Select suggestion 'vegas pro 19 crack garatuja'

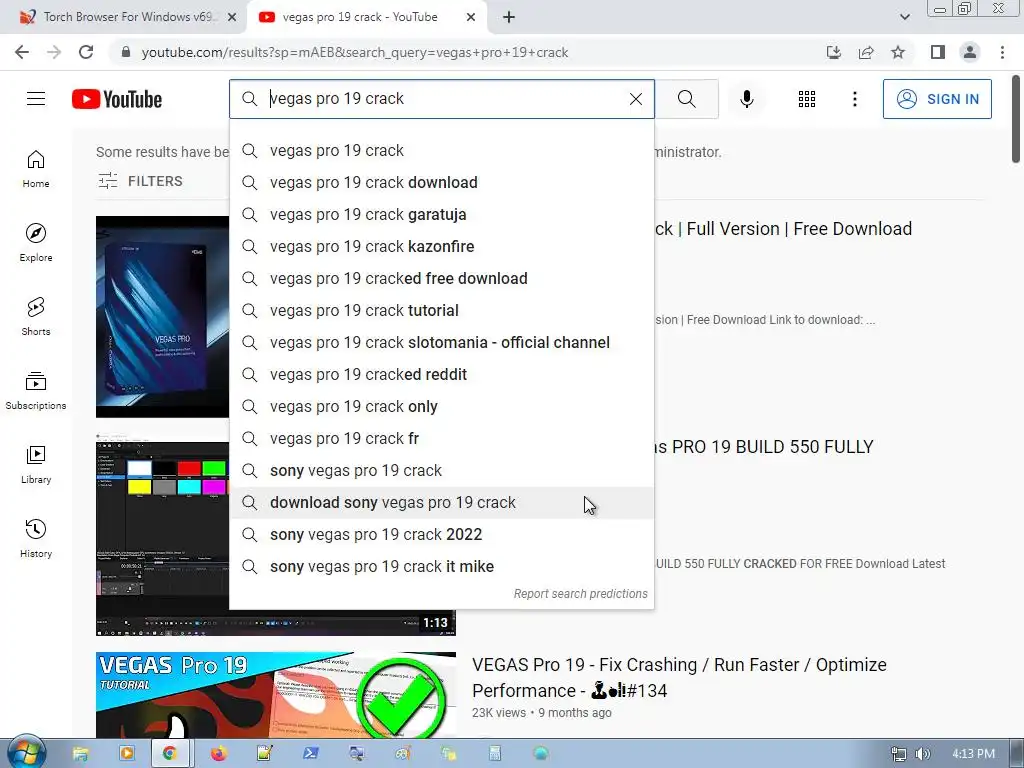click(441, 214)
